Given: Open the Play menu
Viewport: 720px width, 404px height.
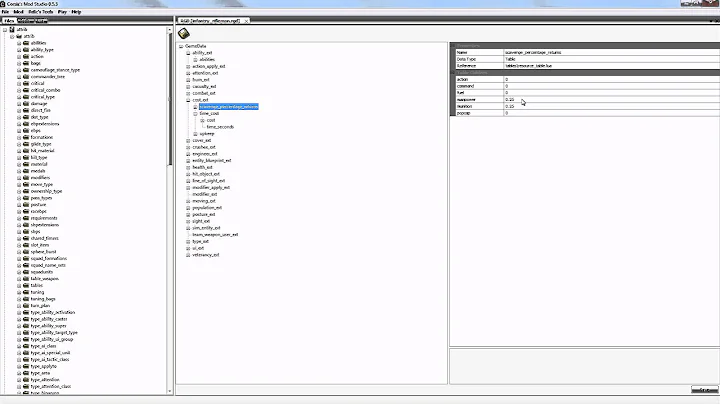Looking at the screenshot, I should click(62, 12).
